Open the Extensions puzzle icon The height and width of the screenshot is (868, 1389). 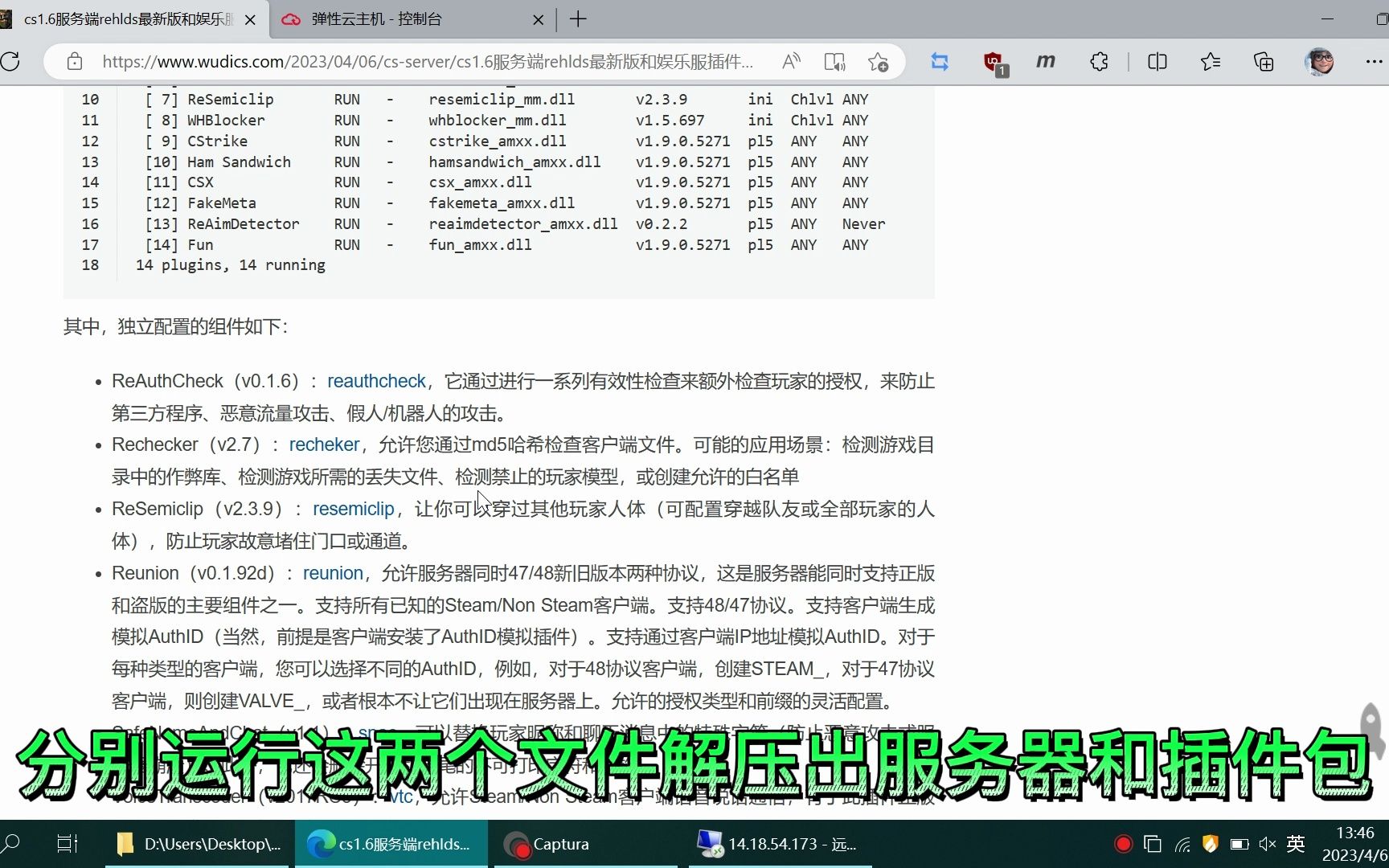pos(1099,61)
